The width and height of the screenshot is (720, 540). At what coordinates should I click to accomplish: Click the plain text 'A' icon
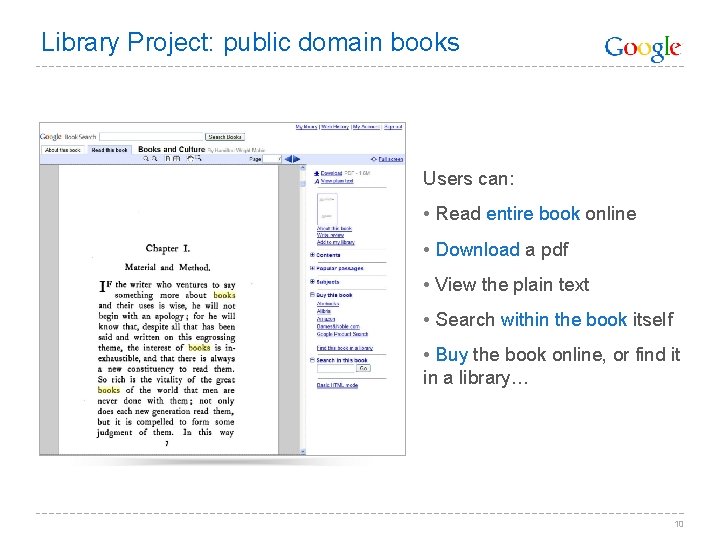[x=316, y=181]
